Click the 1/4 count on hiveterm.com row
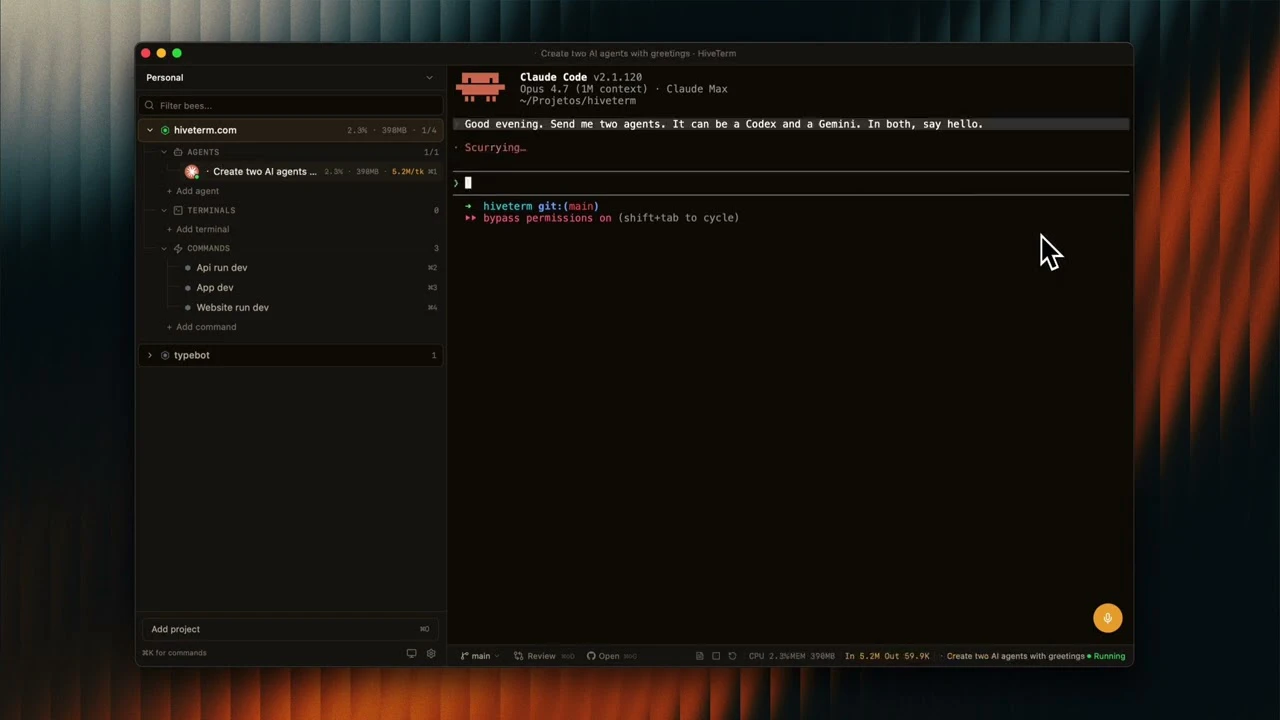1280x720 pixels. (x=428, y=130)
